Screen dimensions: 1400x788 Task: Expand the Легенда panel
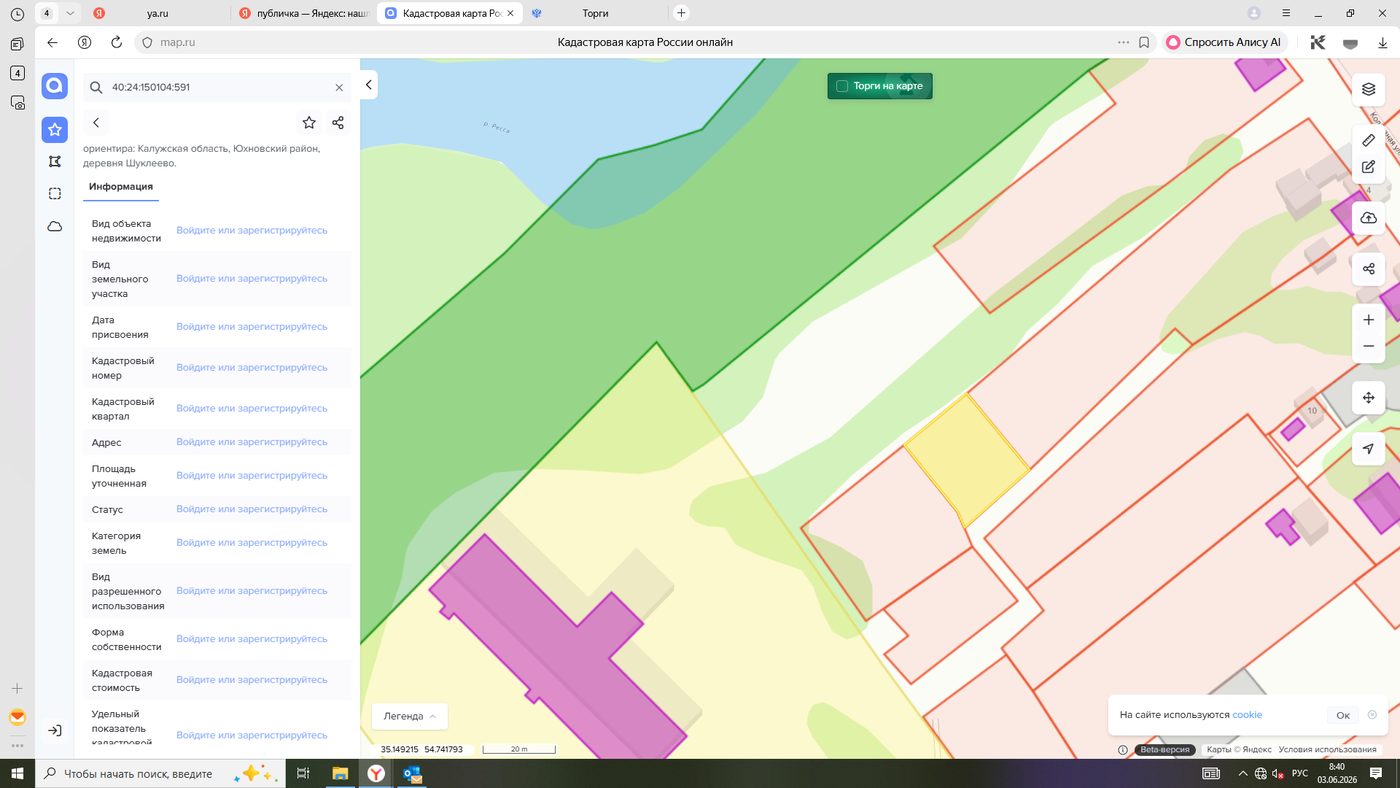click(410, 716)
